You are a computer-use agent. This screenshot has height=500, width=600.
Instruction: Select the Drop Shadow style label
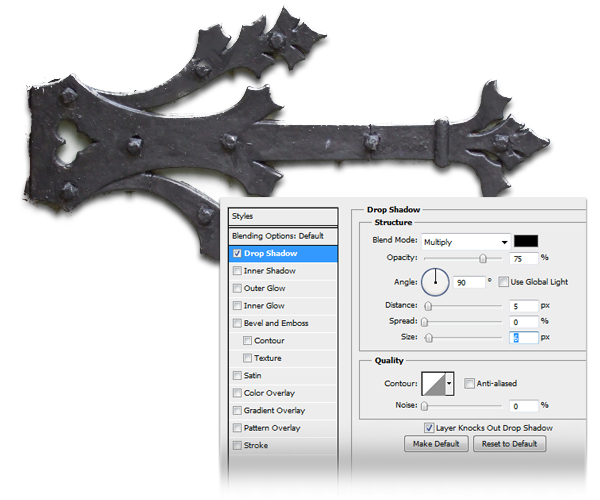tap(271, 253)
